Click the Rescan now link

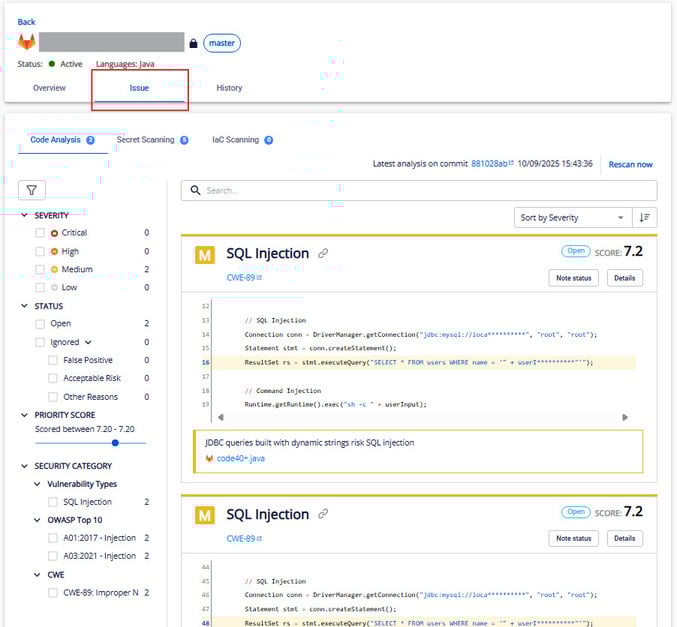point(630,164)
